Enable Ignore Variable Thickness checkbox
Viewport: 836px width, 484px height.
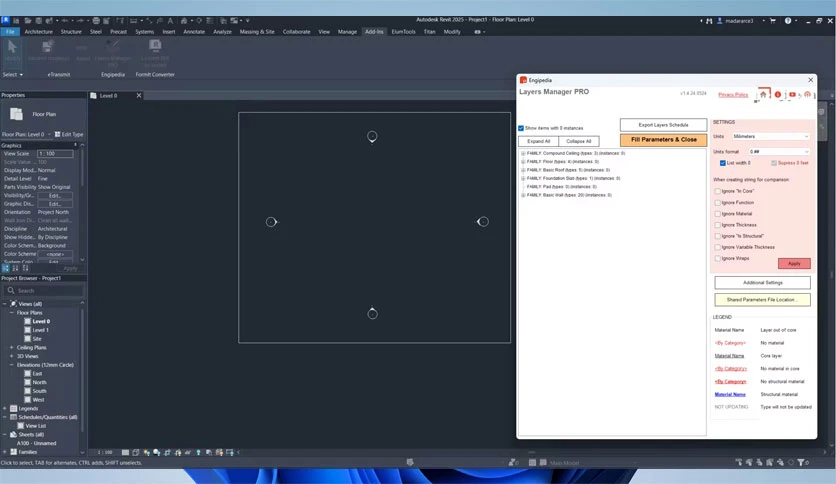(718, 247)
